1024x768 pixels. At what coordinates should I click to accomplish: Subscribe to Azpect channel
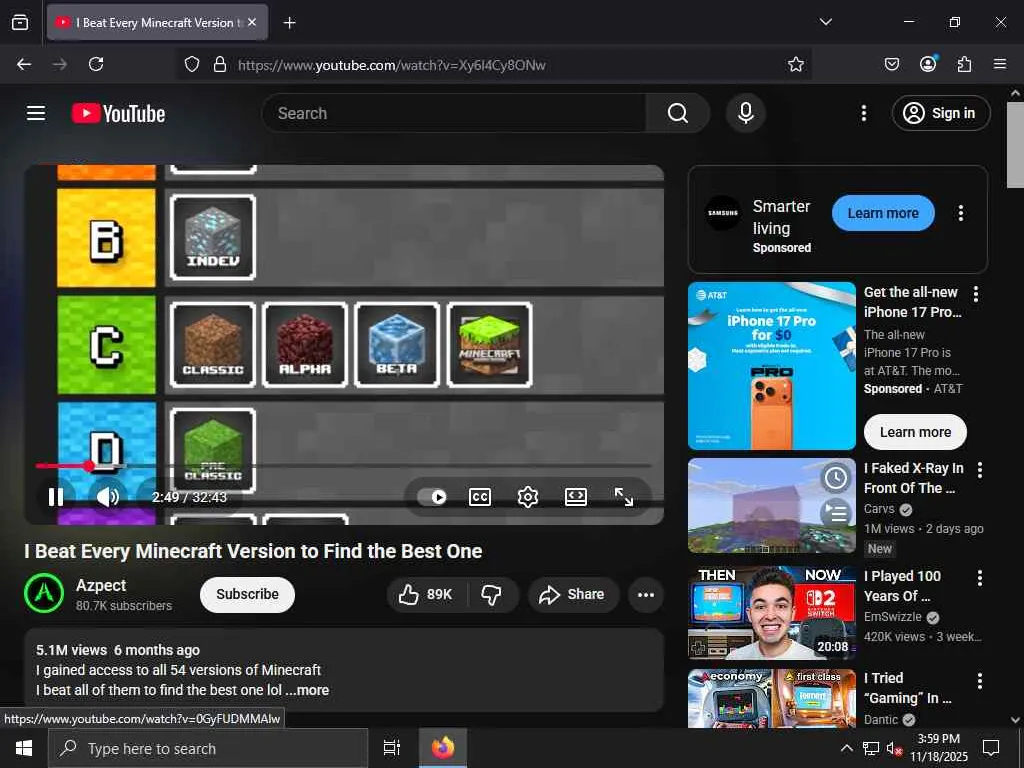(x=248, y=594)
